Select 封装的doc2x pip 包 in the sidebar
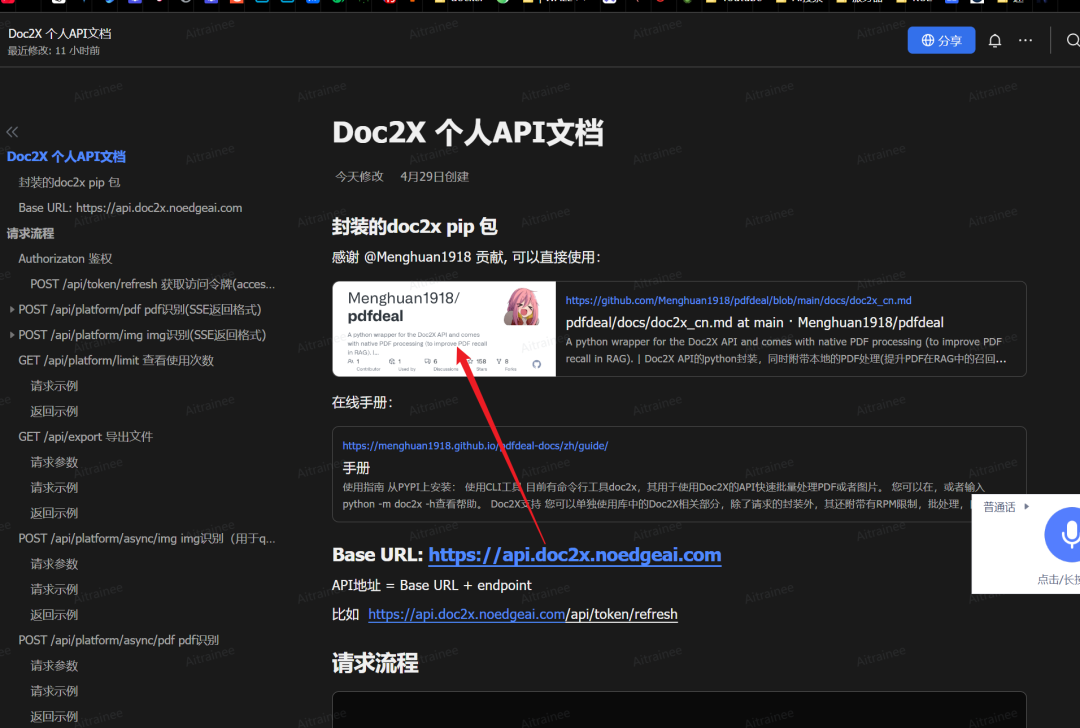This screenshot has width=1080, height=728. pos(68,182)
